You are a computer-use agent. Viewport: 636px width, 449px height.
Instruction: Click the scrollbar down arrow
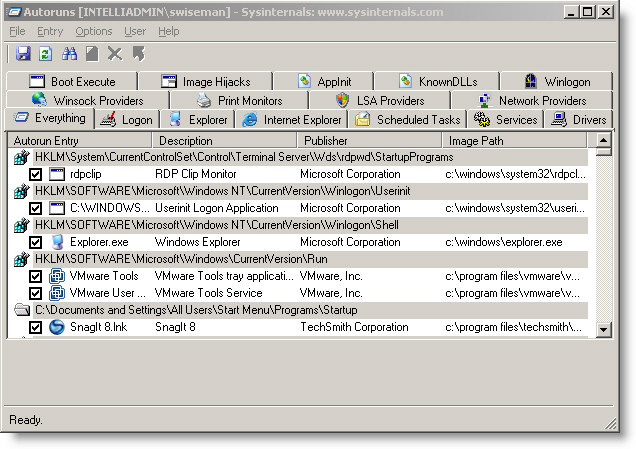pyautogui.click(x=603, y=329)
